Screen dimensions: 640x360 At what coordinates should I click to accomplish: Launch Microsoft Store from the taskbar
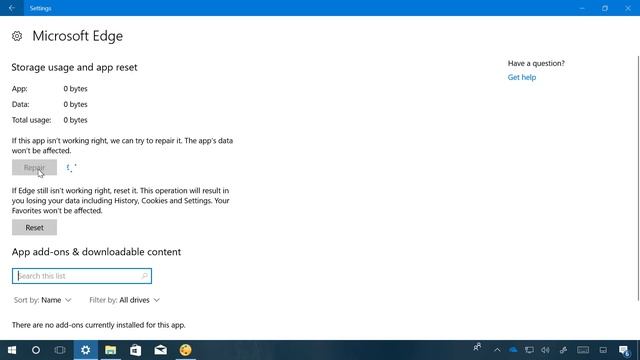[x=136, y=350]
